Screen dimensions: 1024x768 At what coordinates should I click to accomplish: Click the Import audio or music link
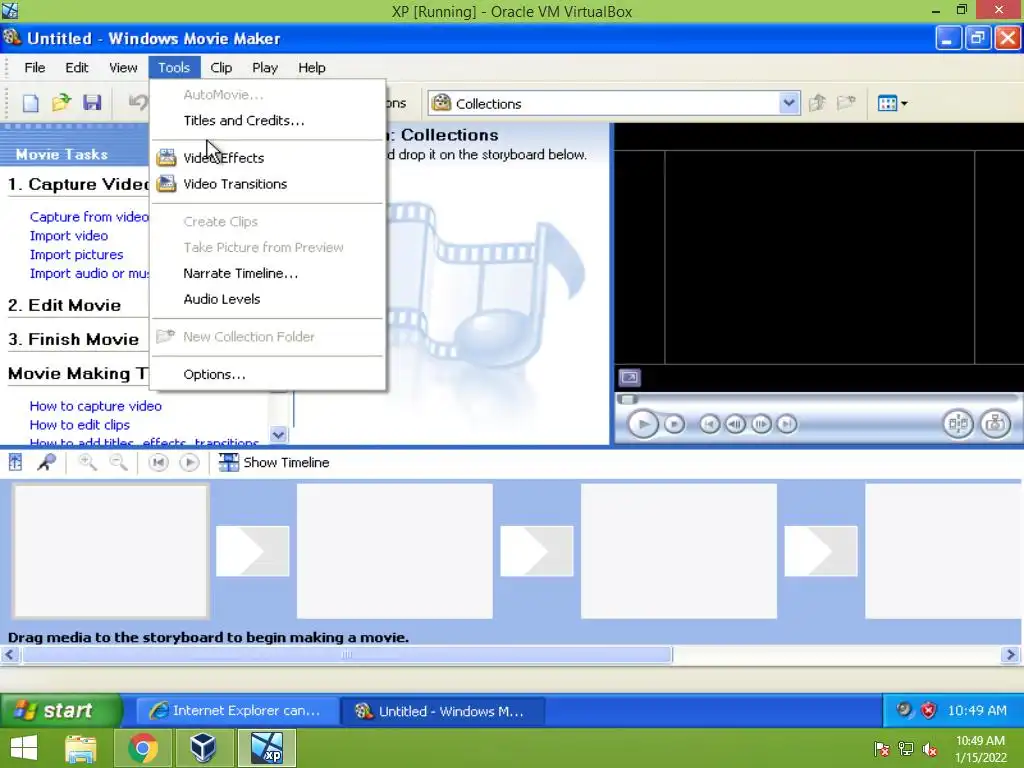[x=89, y=274]
